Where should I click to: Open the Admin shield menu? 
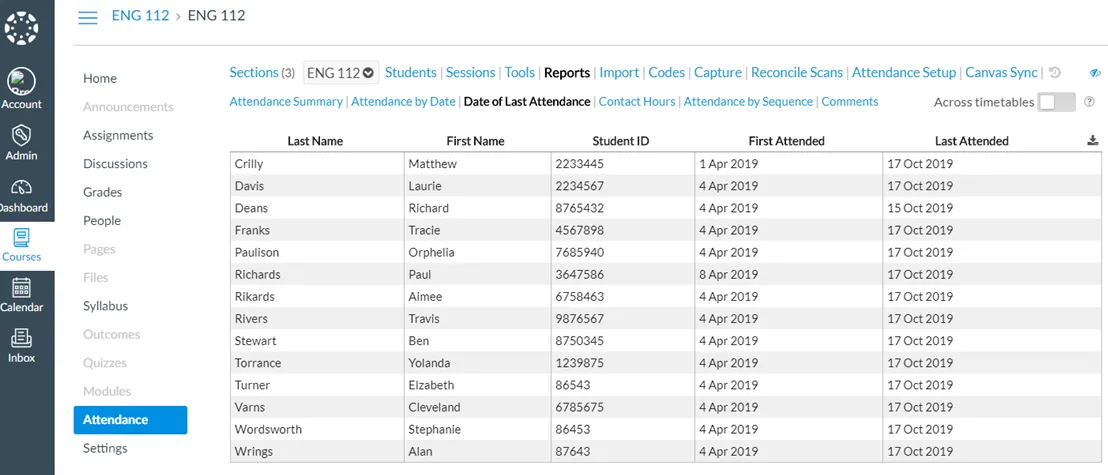(21, 141)
